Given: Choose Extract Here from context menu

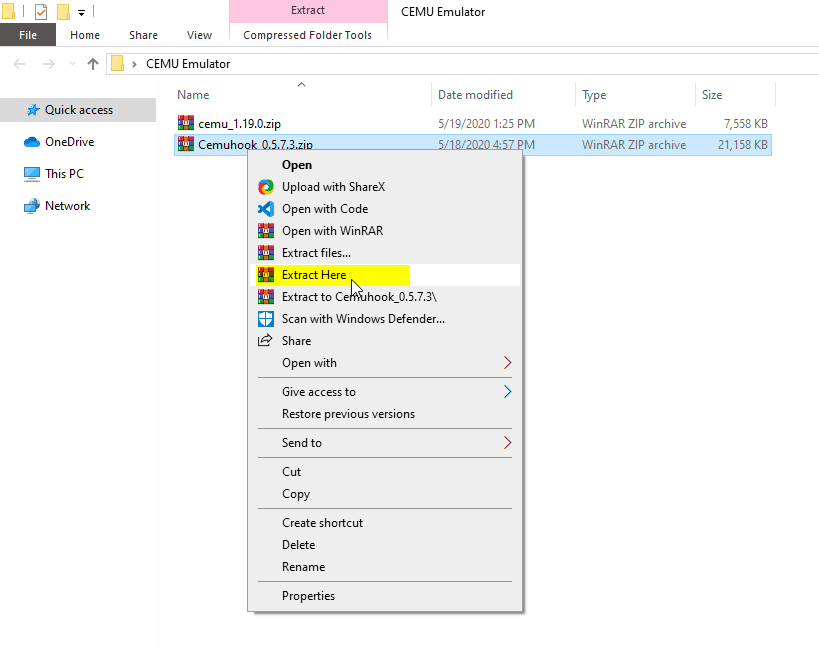Looking at the screenshot, I should [x=314, y=275].
